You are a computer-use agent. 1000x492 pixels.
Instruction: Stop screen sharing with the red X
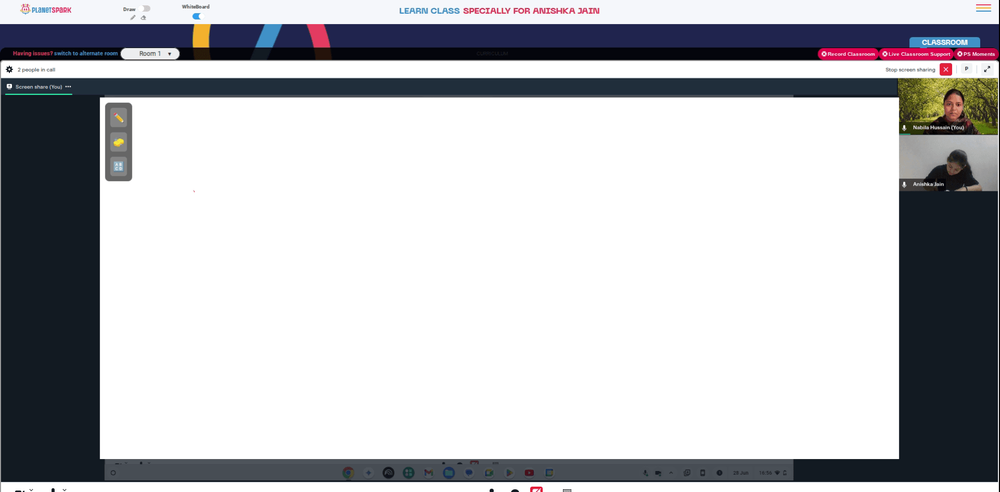tap(946, 70)
